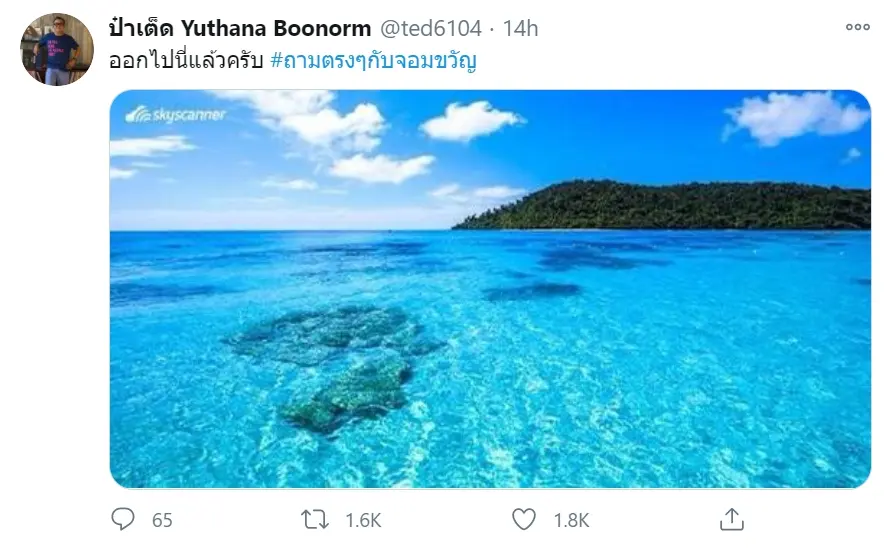This screenshot has height=548, width=893.
Task: Click the Skyscanner logo watermark on photo
Action: [176, 115]
